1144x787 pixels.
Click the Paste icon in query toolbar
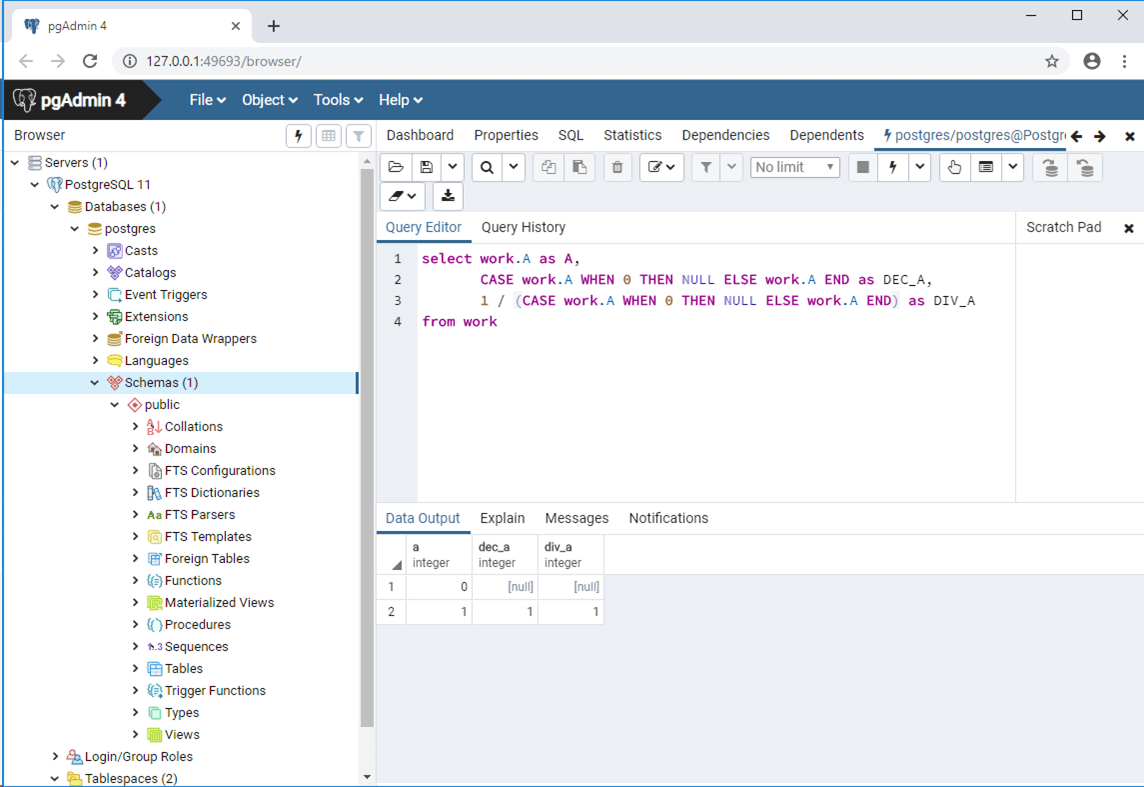579,167
